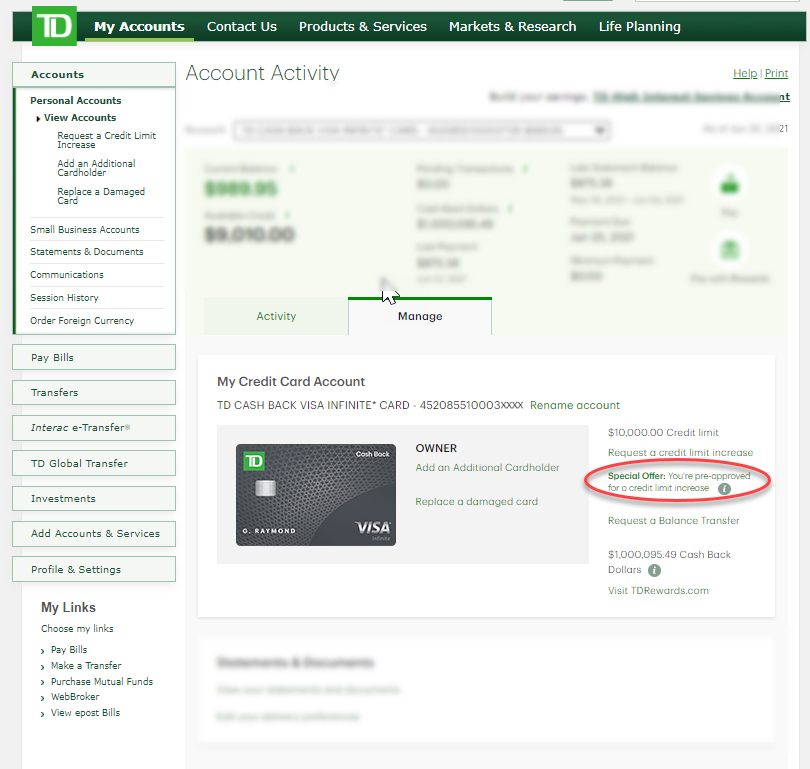Viewport: 810px width, 769px height.
Task: Click Add an Additional Cardholder under Owner
Action: click(487, 468)
